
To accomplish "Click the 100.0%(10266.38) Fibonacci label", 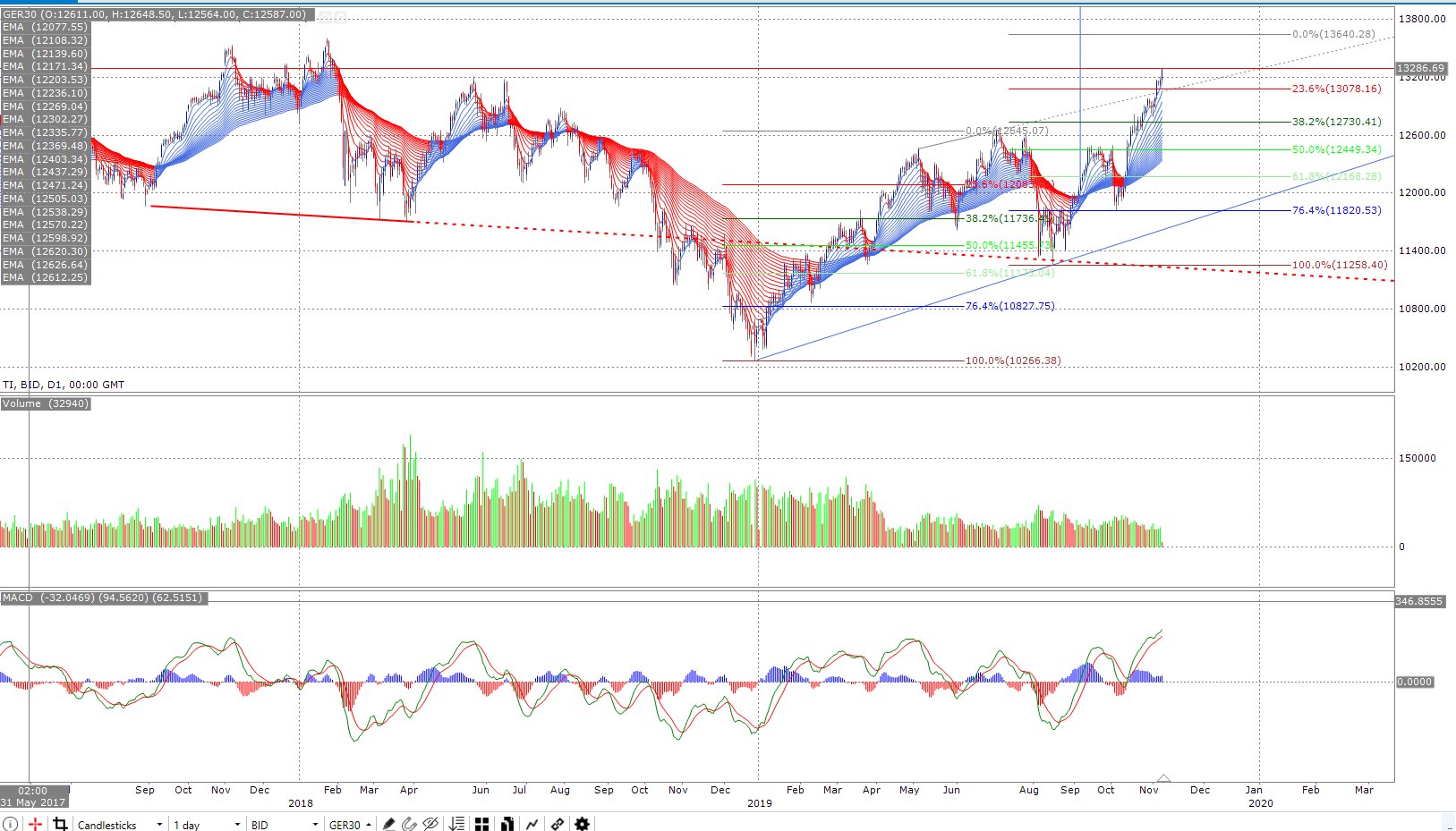I will click(1013, 360).
